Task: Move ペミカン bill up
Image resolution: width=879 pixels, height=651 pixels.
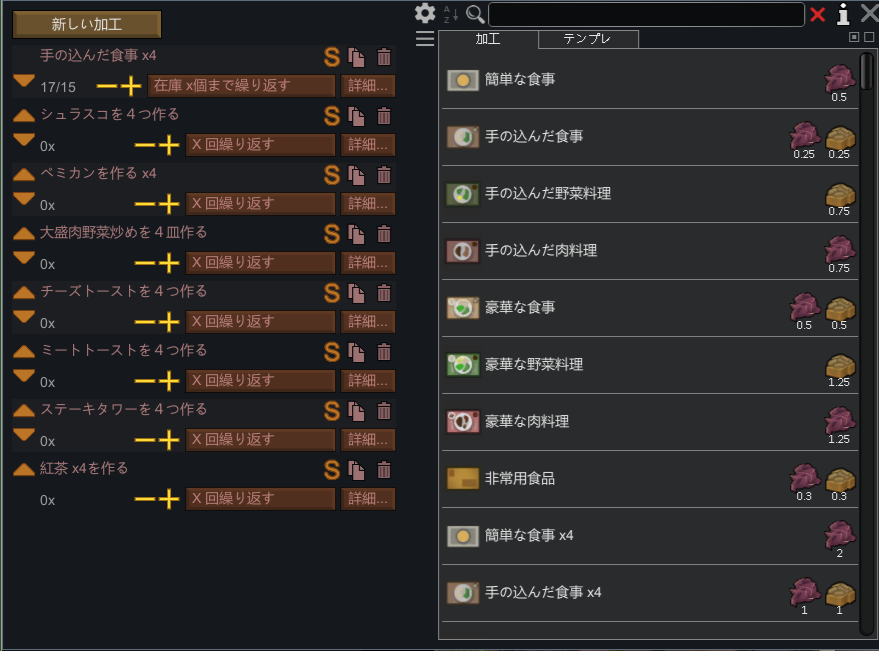Action: point(24,174)
